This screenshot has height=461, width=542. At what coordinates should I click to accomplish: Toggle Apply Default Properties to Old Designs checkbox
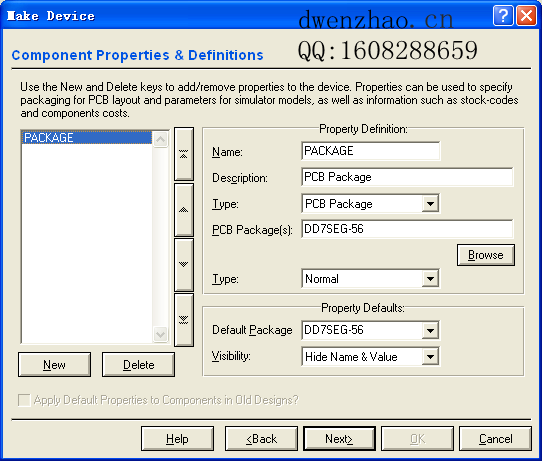click(x=24, y=400)
